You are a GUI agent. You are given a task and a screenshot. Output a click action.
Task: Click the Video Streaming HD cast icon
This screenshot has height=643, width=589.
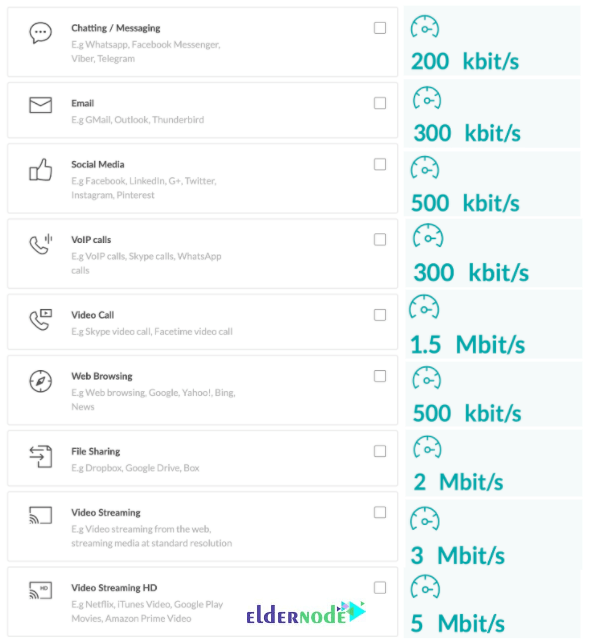40,590
